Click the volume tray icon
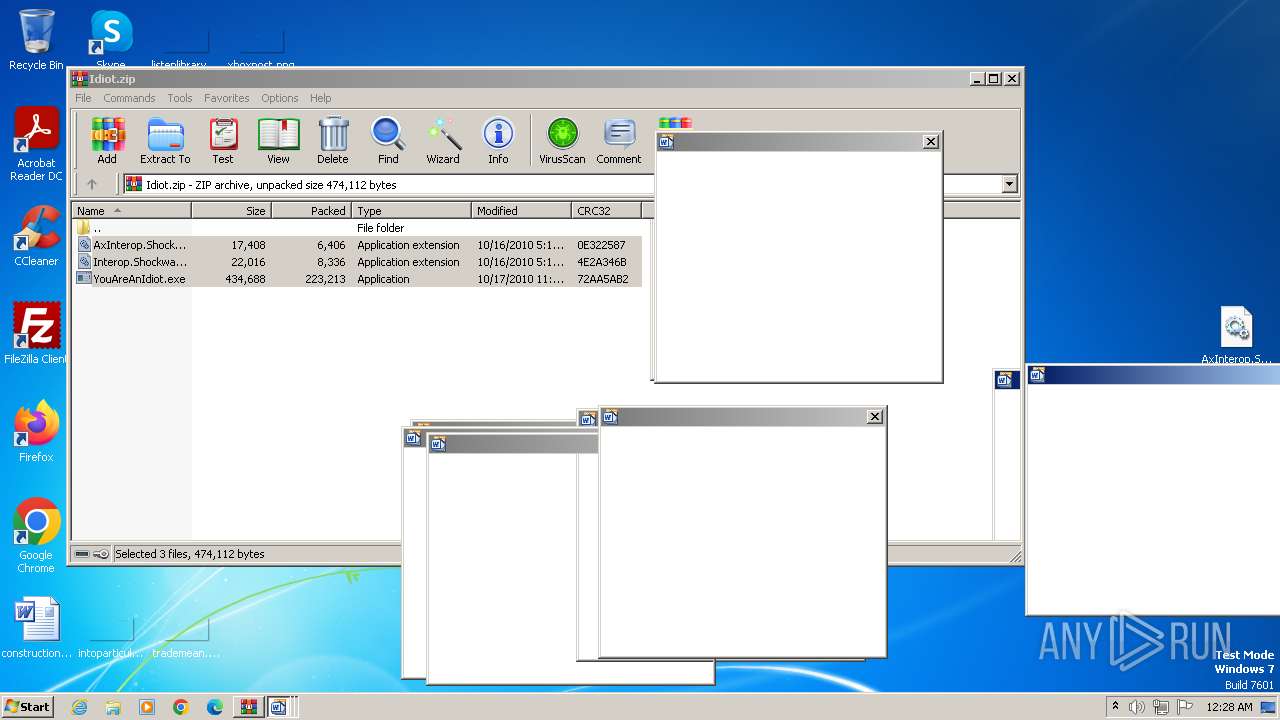The height and width of the screenshot is (720, 1280). (1137, 707)
